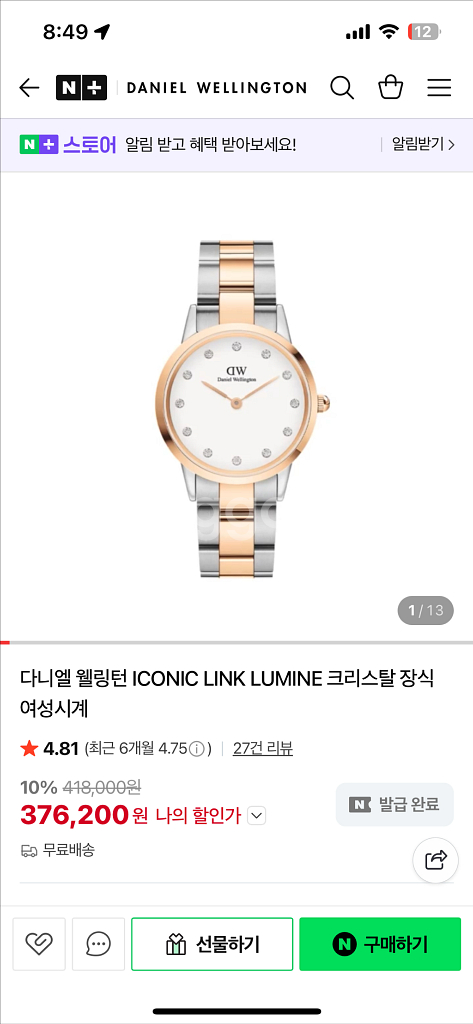
Task: Open the 27건 리뷰 link
Action: [263, 748]
